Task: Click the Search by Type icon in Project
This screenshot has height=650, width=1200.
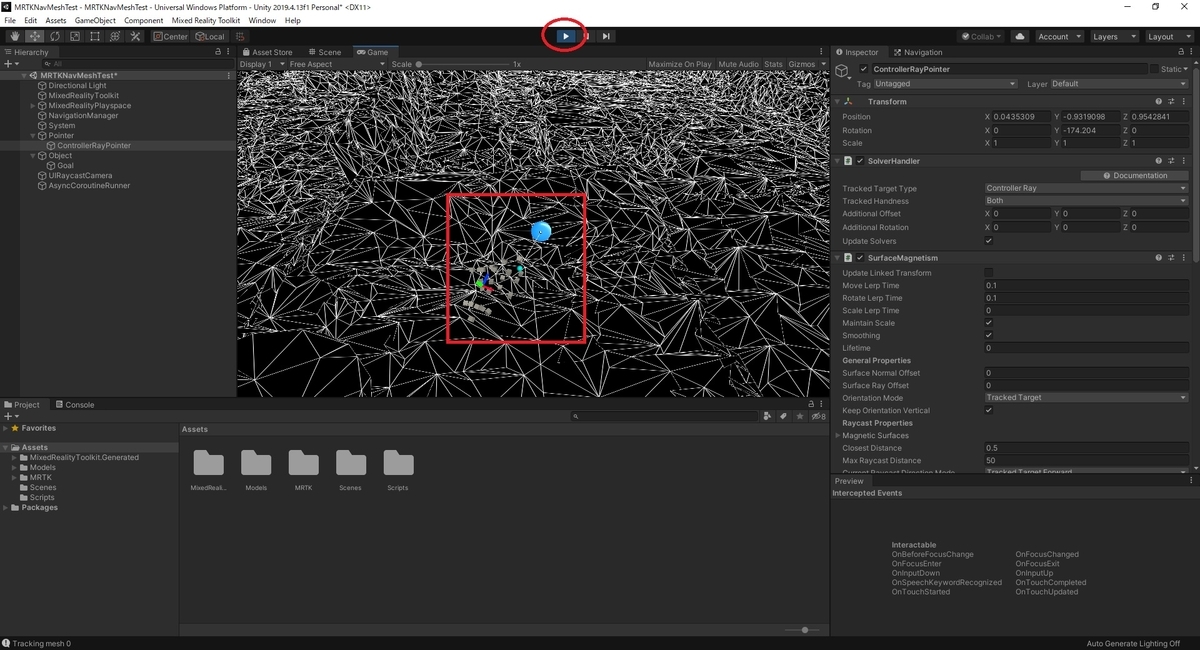Action: [x=767, y=416]
